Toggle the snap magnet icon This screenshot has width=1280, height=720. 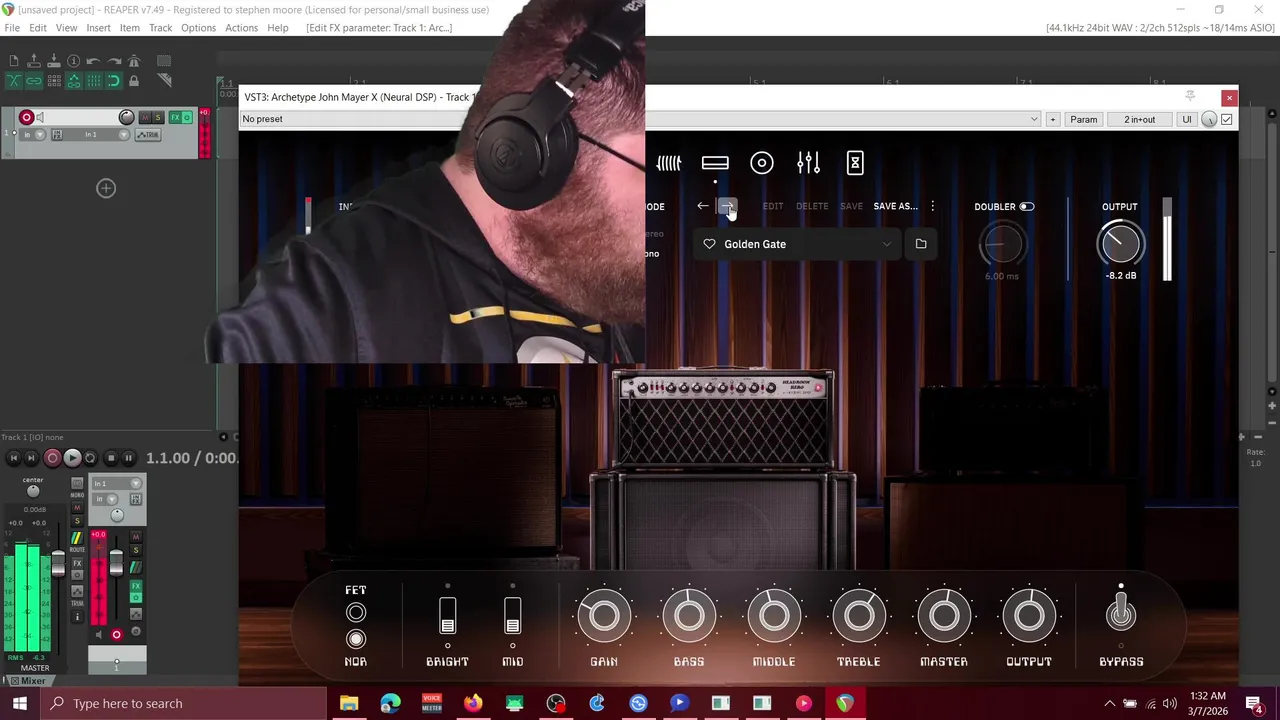(x=114, y=81)
